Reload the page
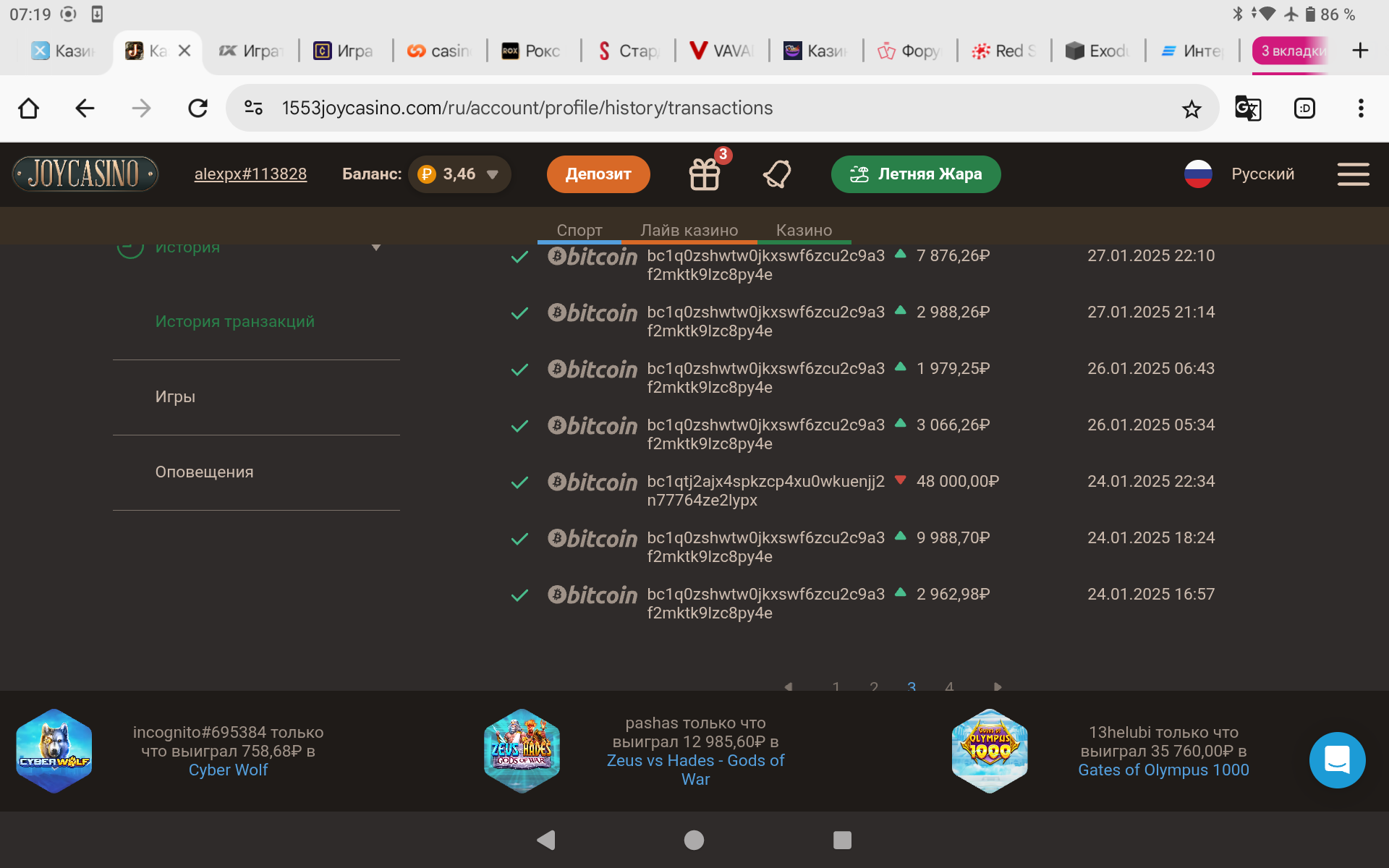Screen dimensions: 1389x868 [197, 109]
